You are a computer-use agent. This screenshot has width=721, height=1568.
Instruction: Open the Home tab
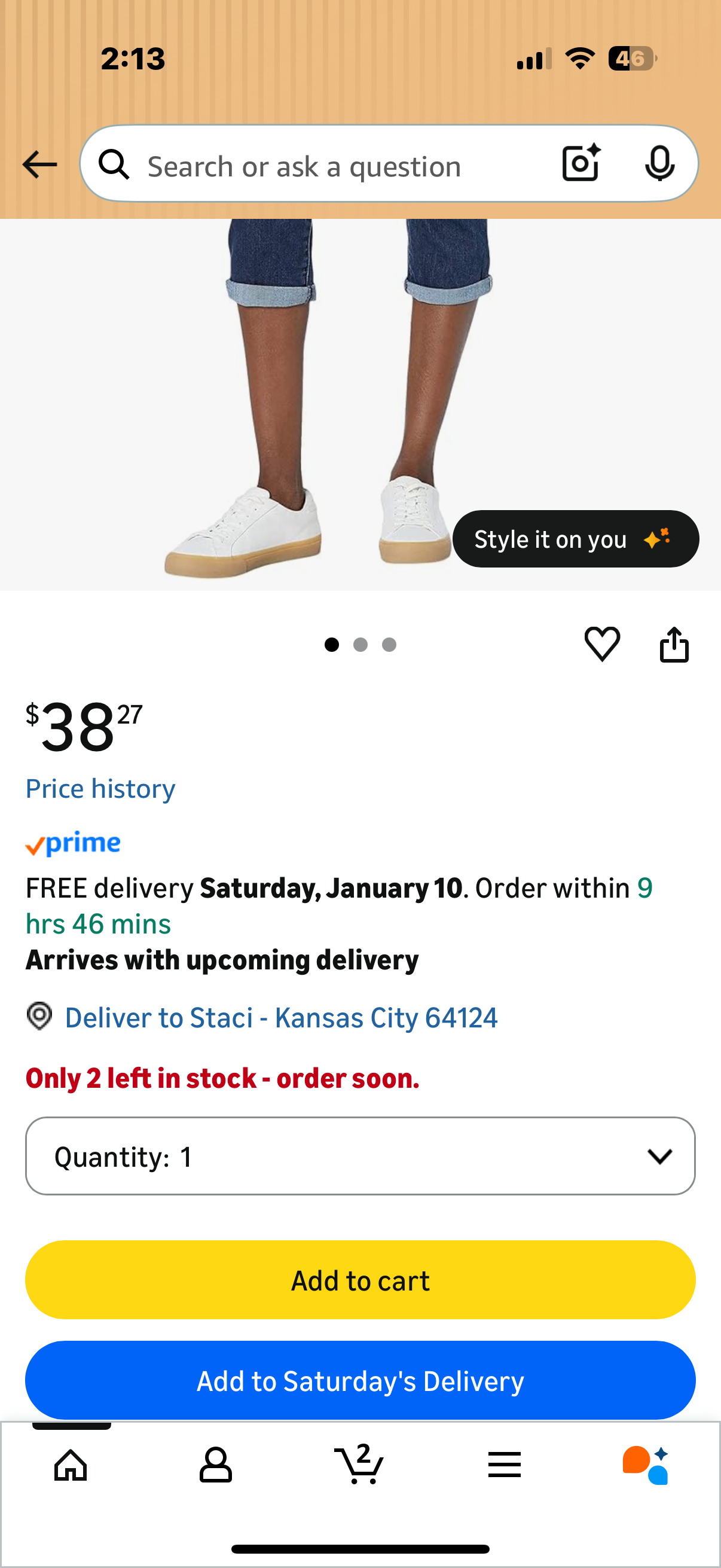pyautogui.click(x=71, y=1464)
